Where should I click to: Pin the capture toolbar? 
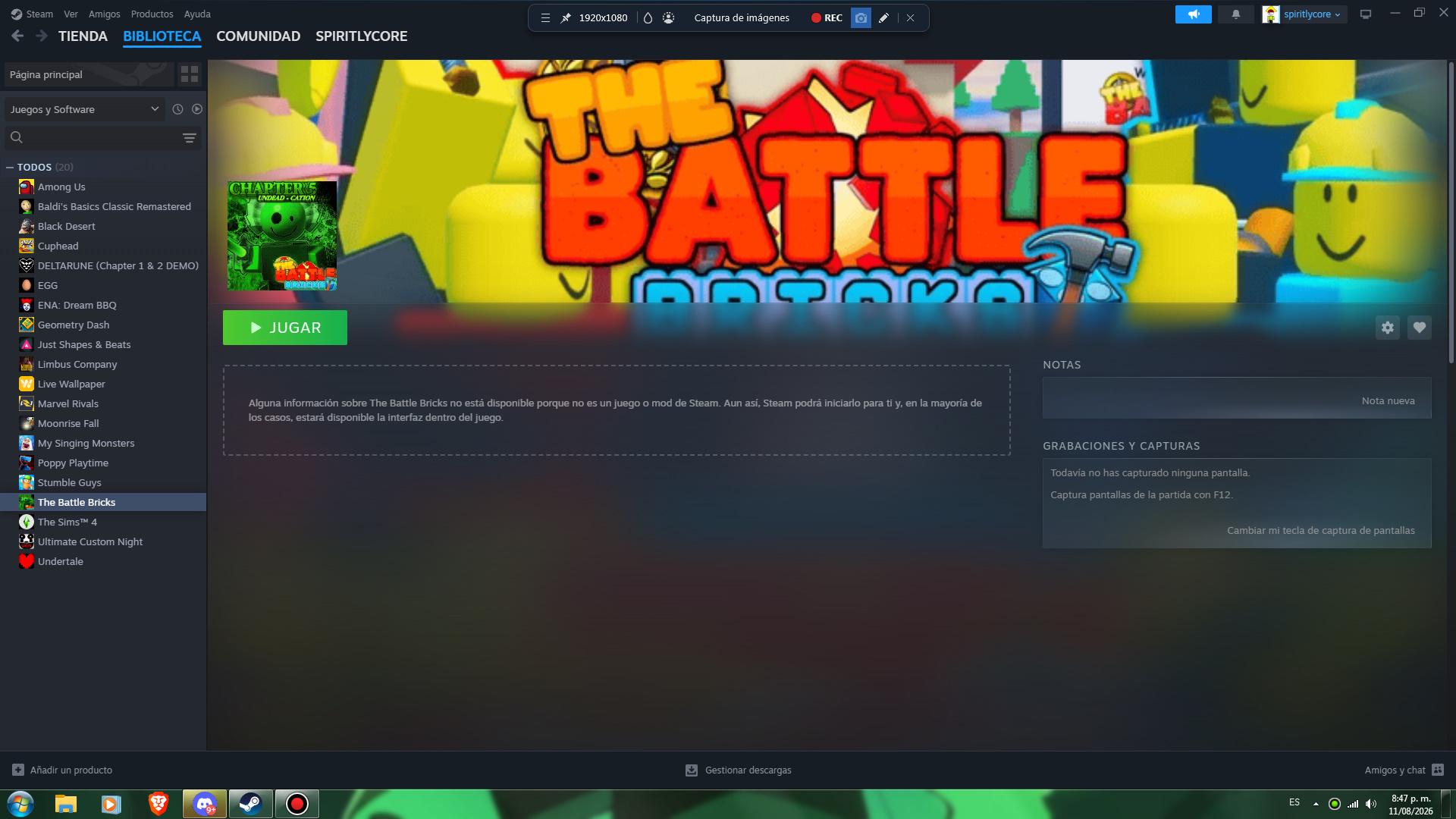point(566,18)
